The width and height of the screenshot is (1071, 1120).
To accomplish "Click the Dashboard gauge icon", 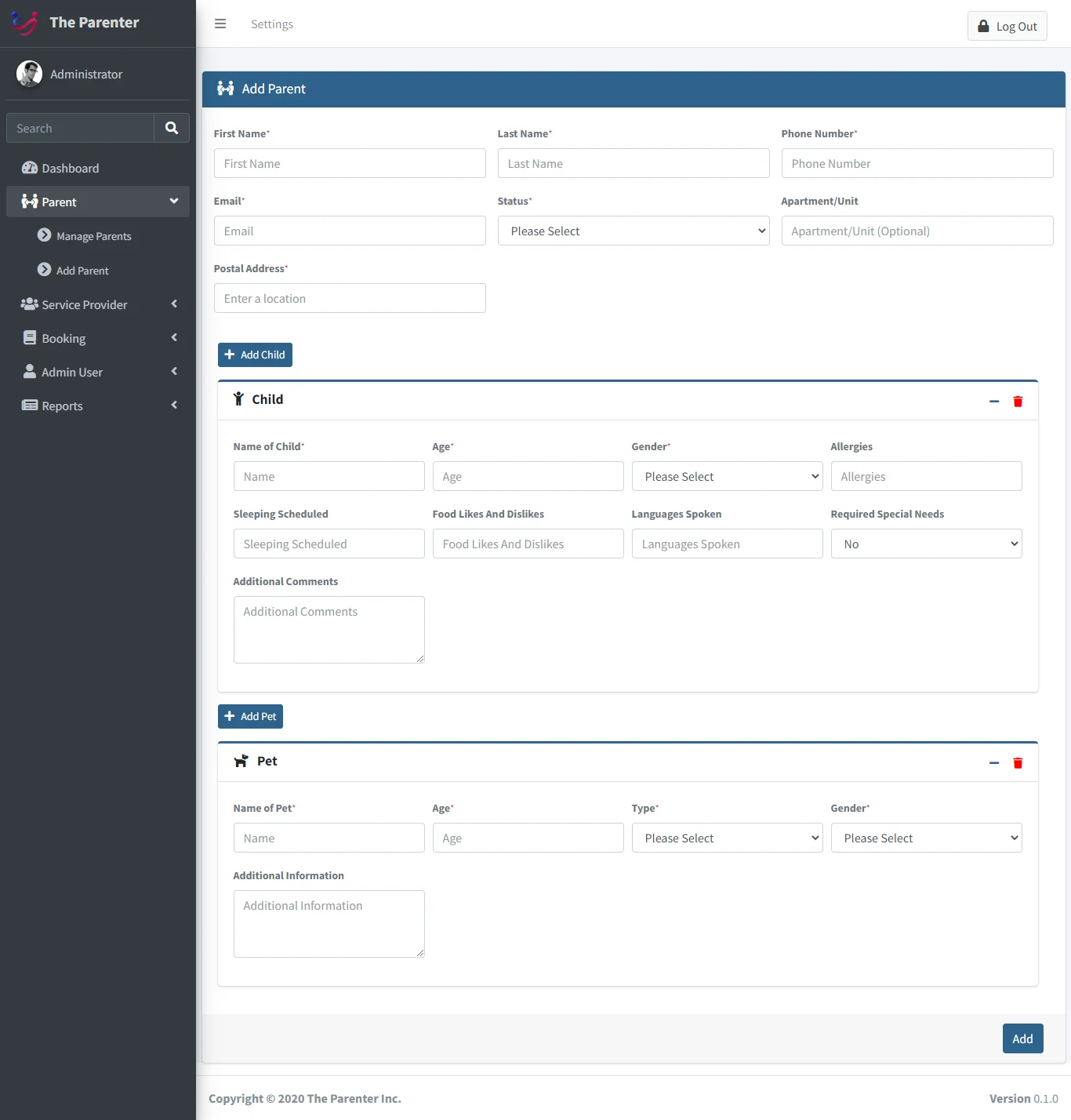I will 30,168.
